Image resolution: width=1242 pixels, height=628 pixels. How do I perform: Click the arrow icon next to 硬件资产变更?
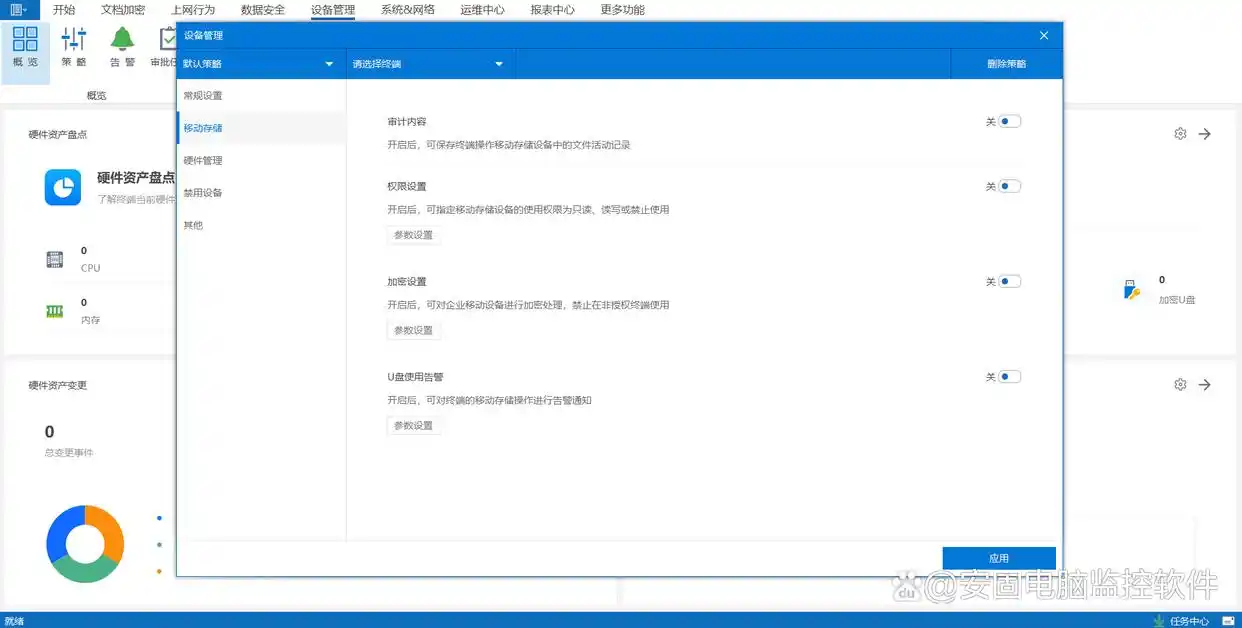1206,384
